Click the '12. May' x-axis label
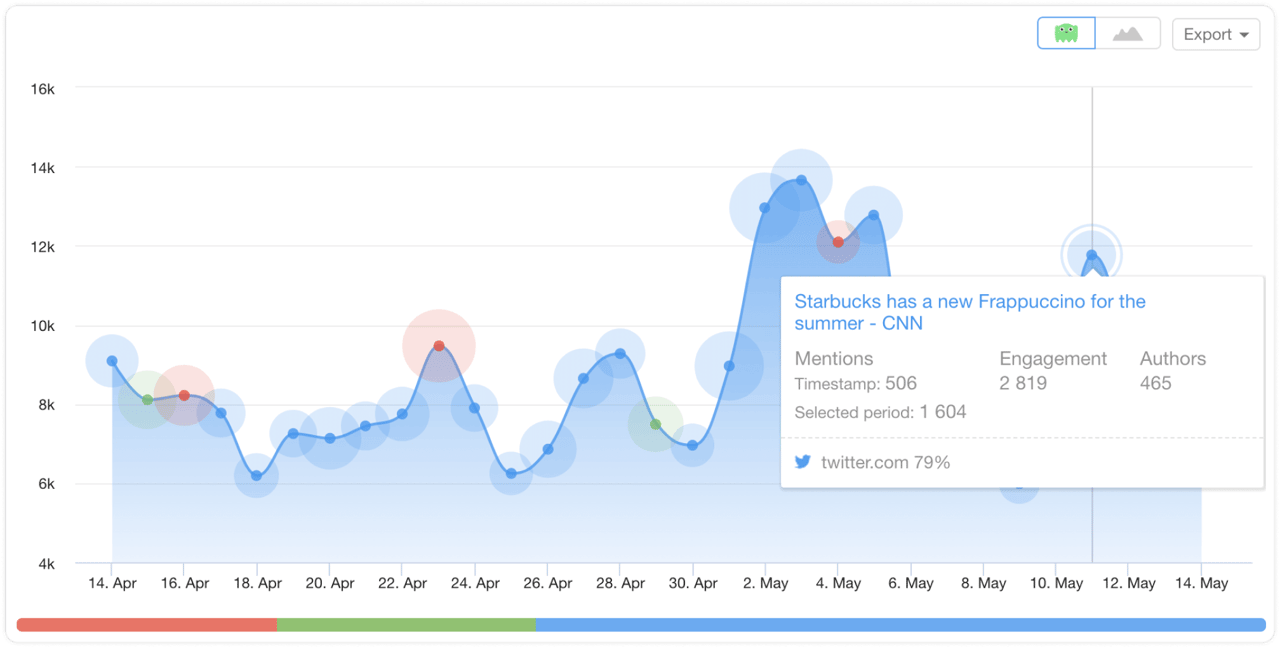 point(1128,583)
